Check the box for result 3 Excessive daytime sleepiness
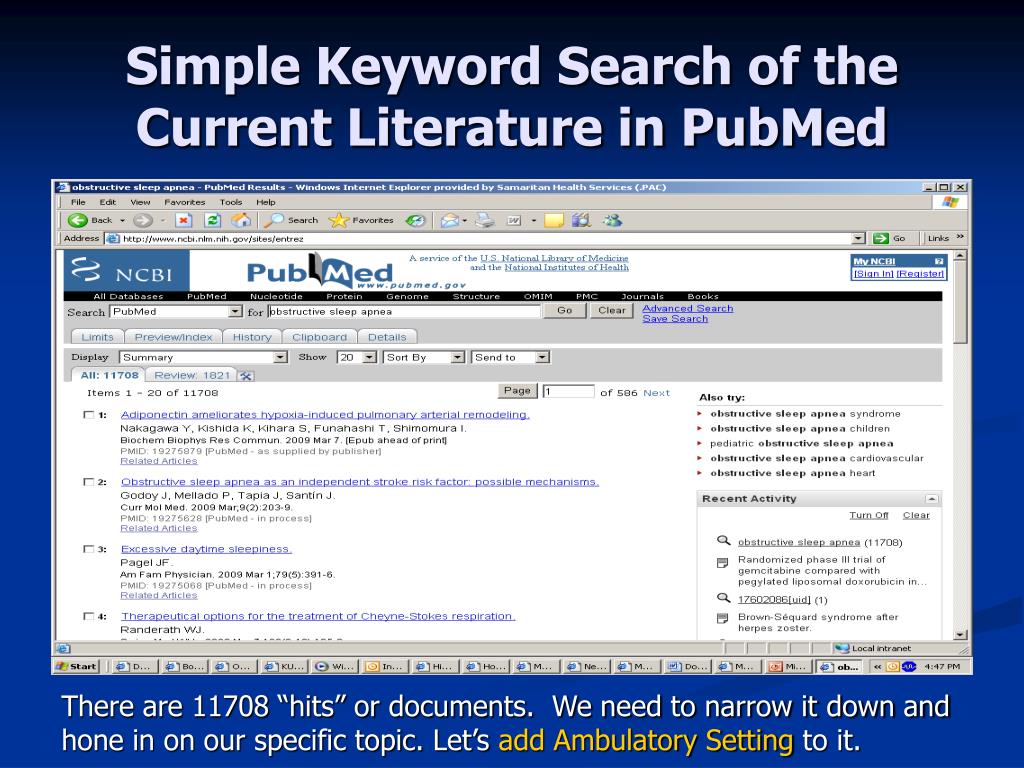 (x=89, y=549)
